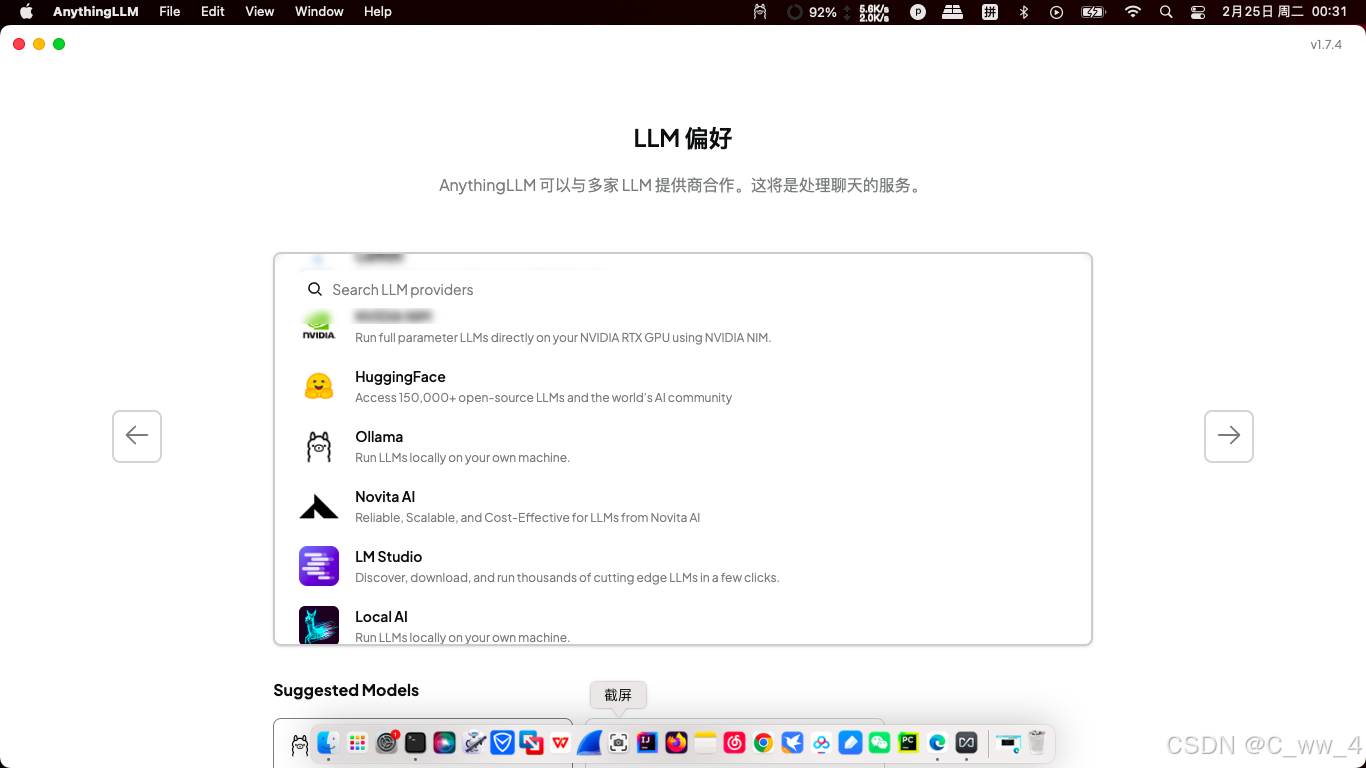Open WPS Office in the Dock

561,743
